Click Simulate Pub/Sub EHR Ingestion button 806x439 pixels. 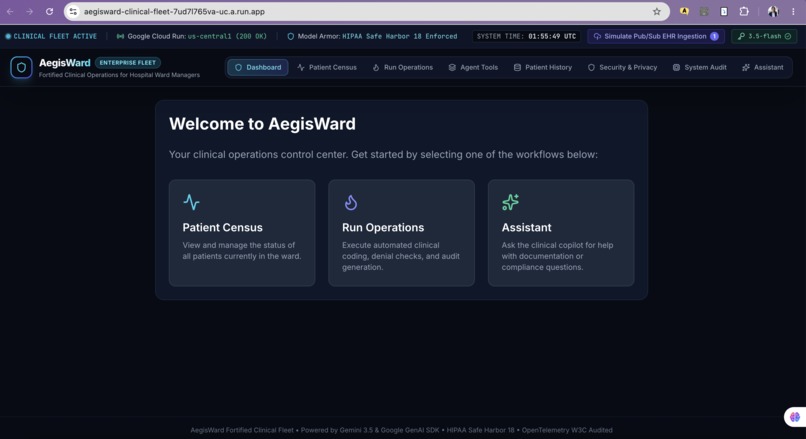(656, 36)
